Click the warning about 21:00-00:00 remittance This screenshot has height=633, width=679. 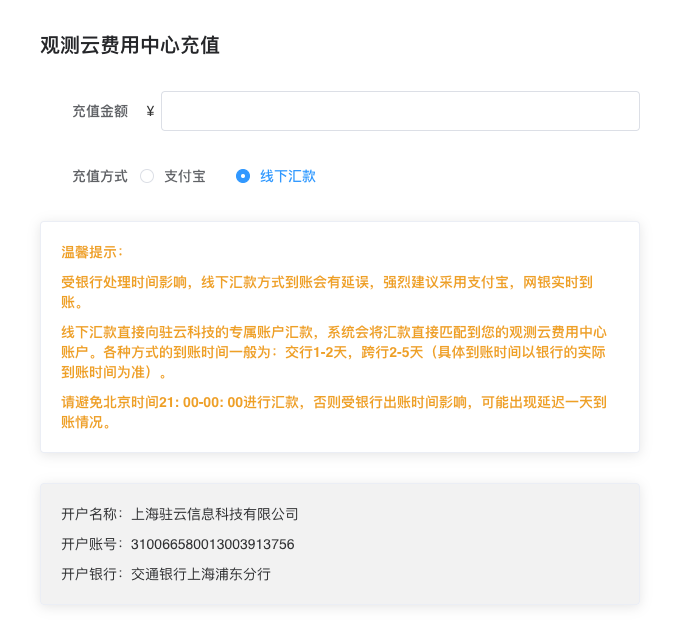[334, 412]
